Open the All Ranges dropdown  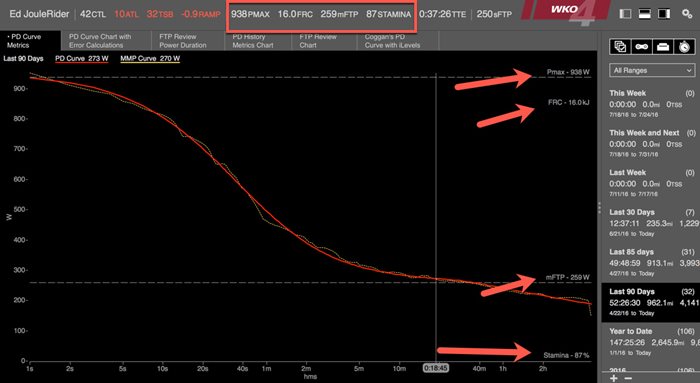(x=652, y=71)
